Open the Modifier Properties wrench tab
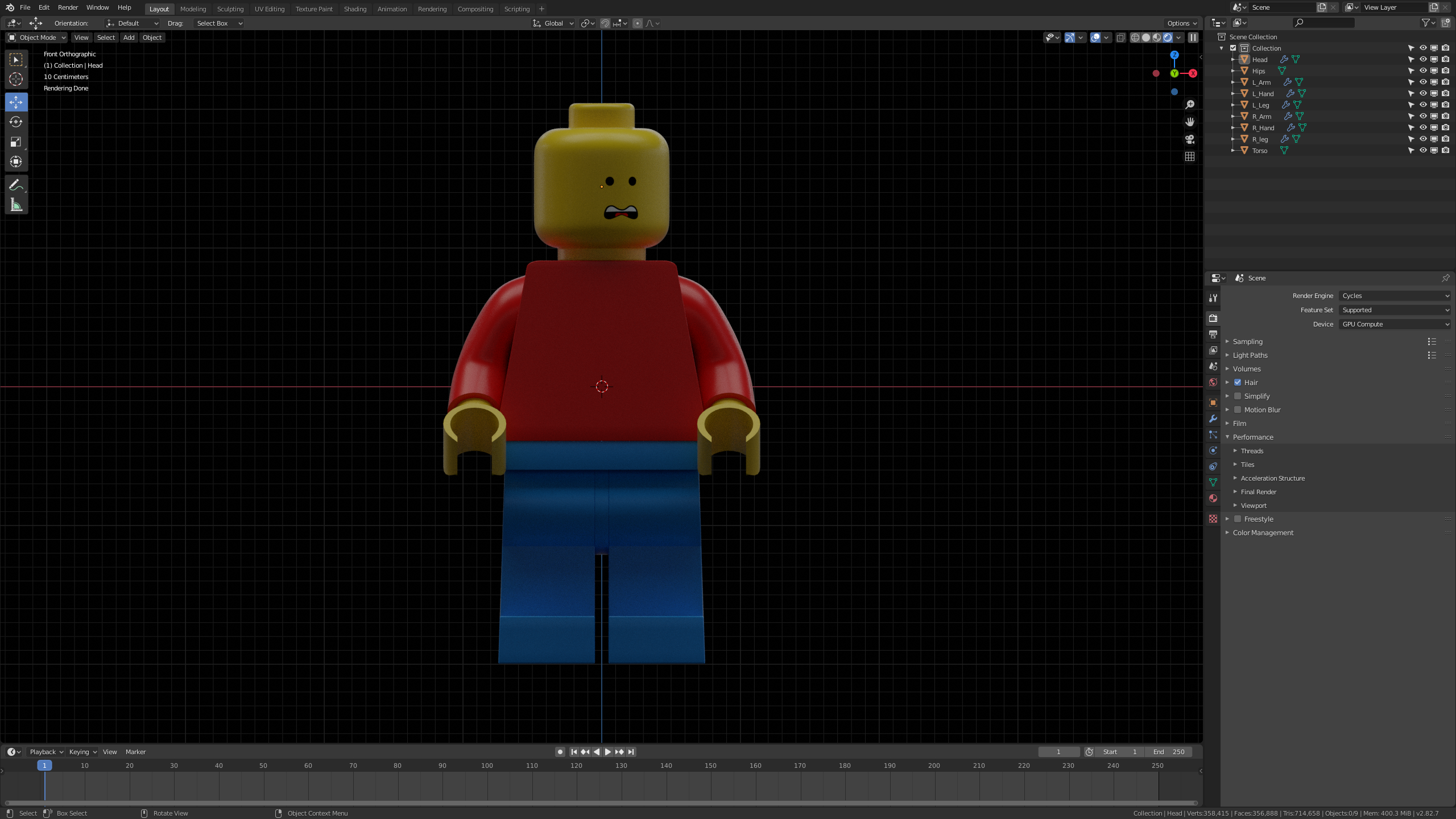This screenshot has width=1456, height=819. coord(1213,419)
